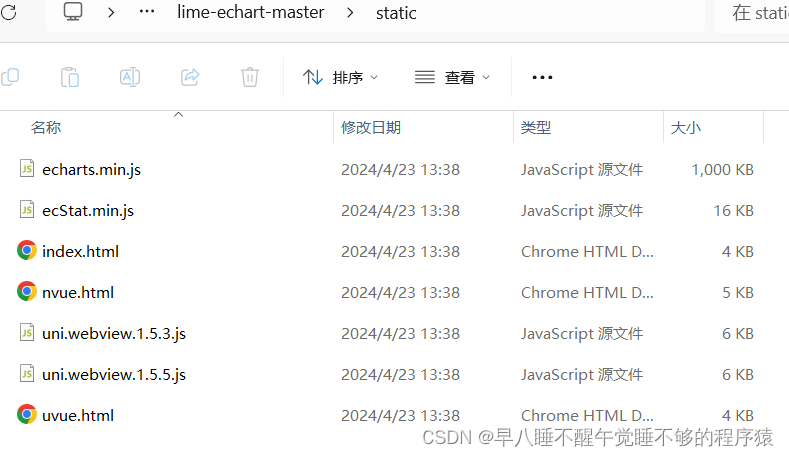
Task: Click the 大小 size column header
Action: click(686, 127)
